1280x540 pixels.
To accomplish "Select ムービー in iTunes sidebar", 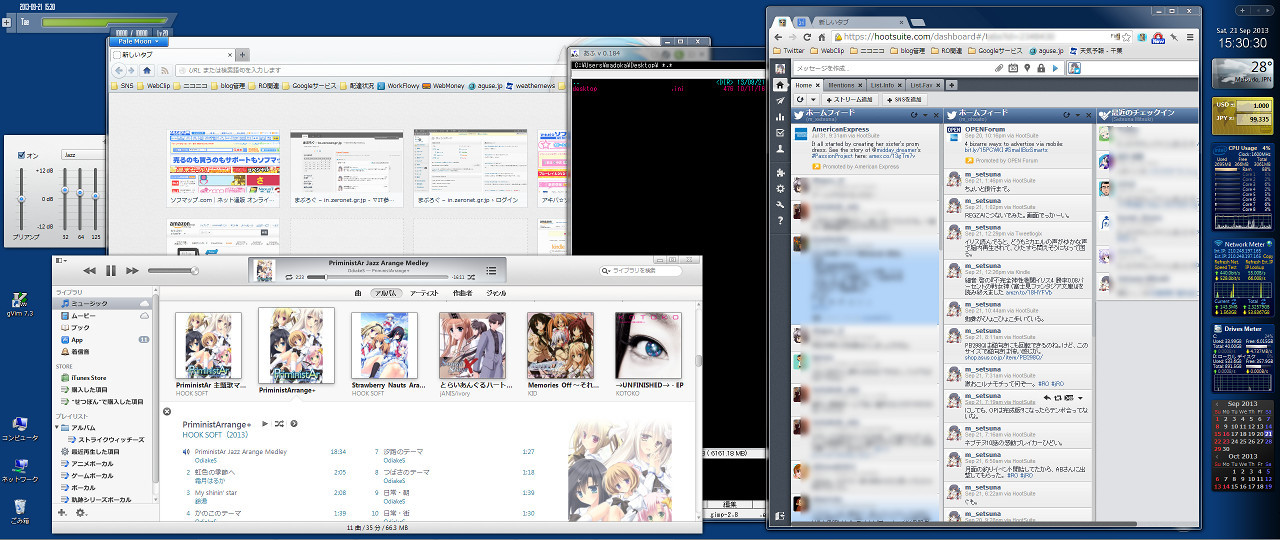I will click(x=104, y=315).
